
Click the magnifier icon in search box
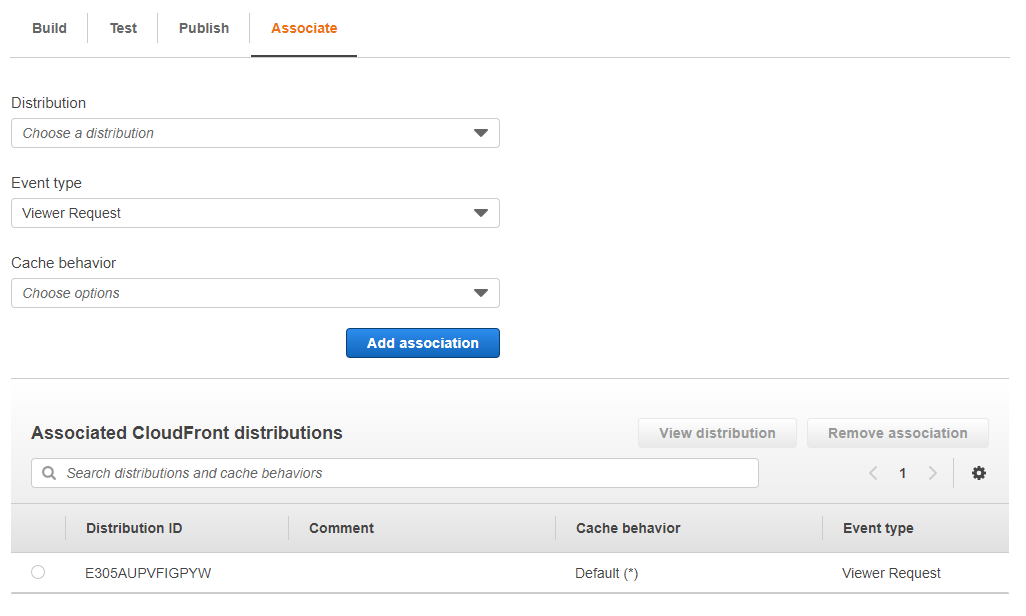coord(49,473)
